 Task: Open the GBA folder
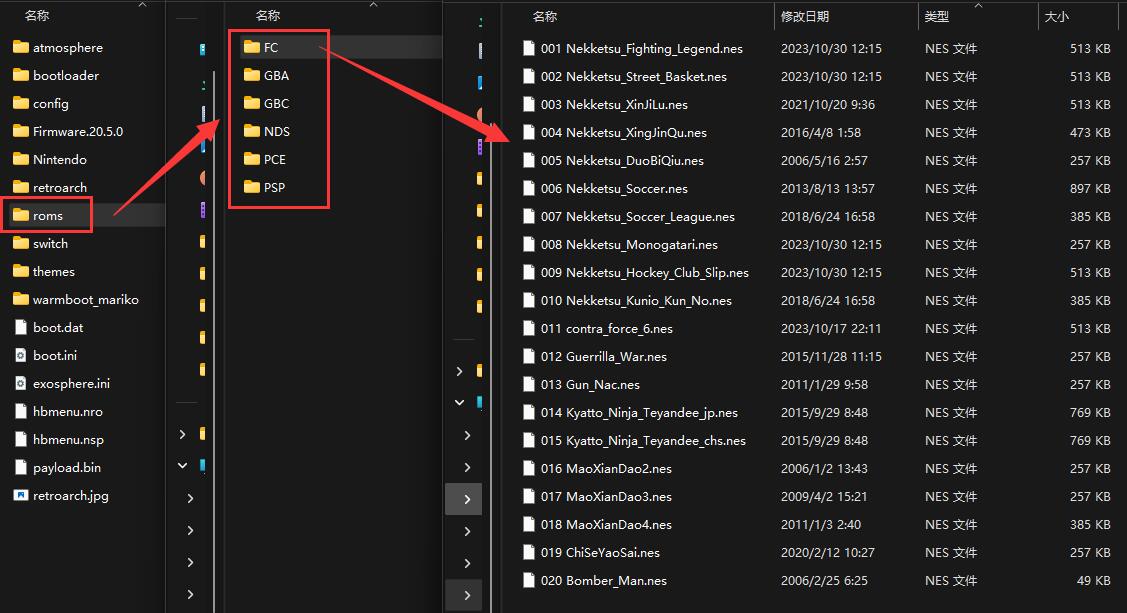pyautogui.click(x=276, y=75)
